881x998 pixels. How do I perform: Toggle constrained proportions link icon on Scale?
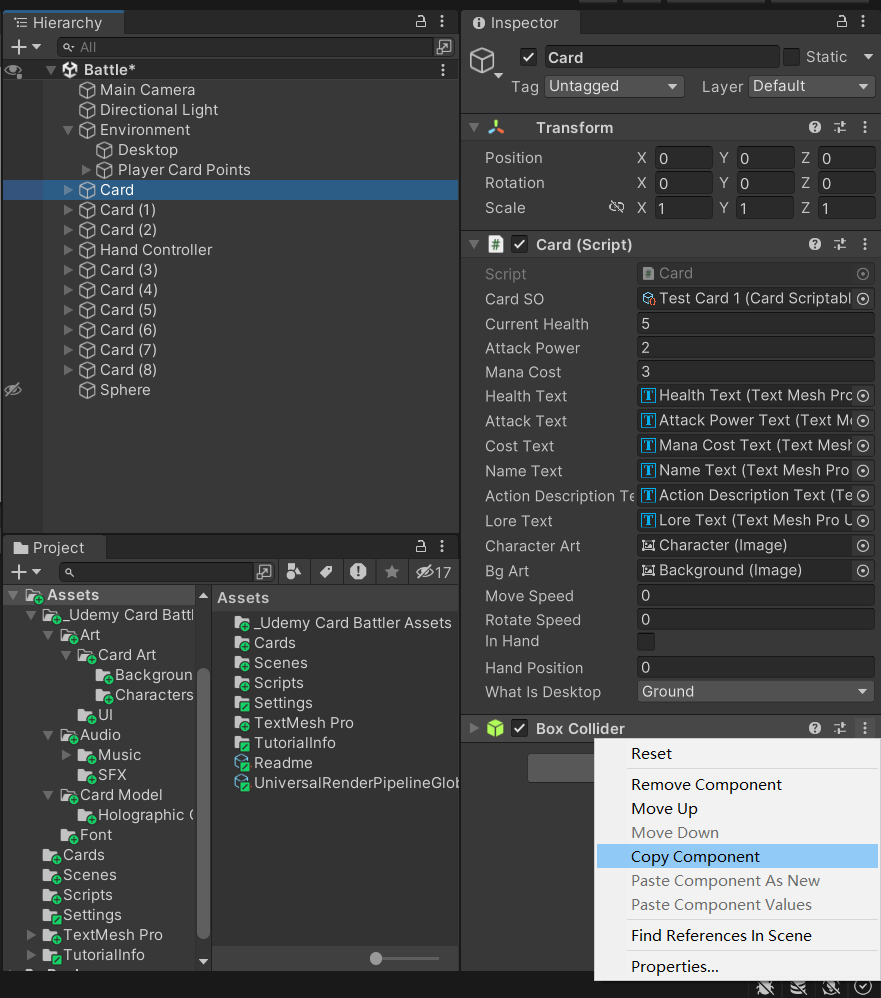(616, 207)
